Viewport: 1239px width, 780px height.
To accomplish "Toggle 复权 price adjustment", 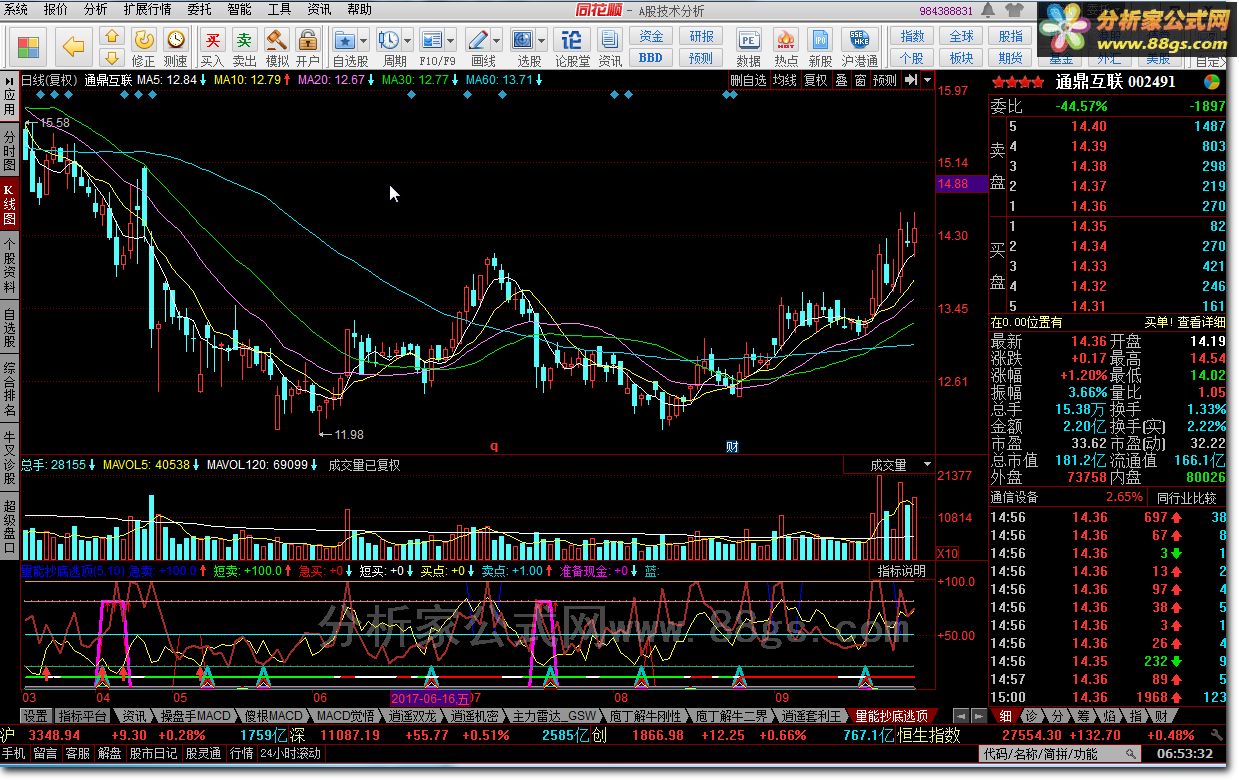I will [816, 80].
